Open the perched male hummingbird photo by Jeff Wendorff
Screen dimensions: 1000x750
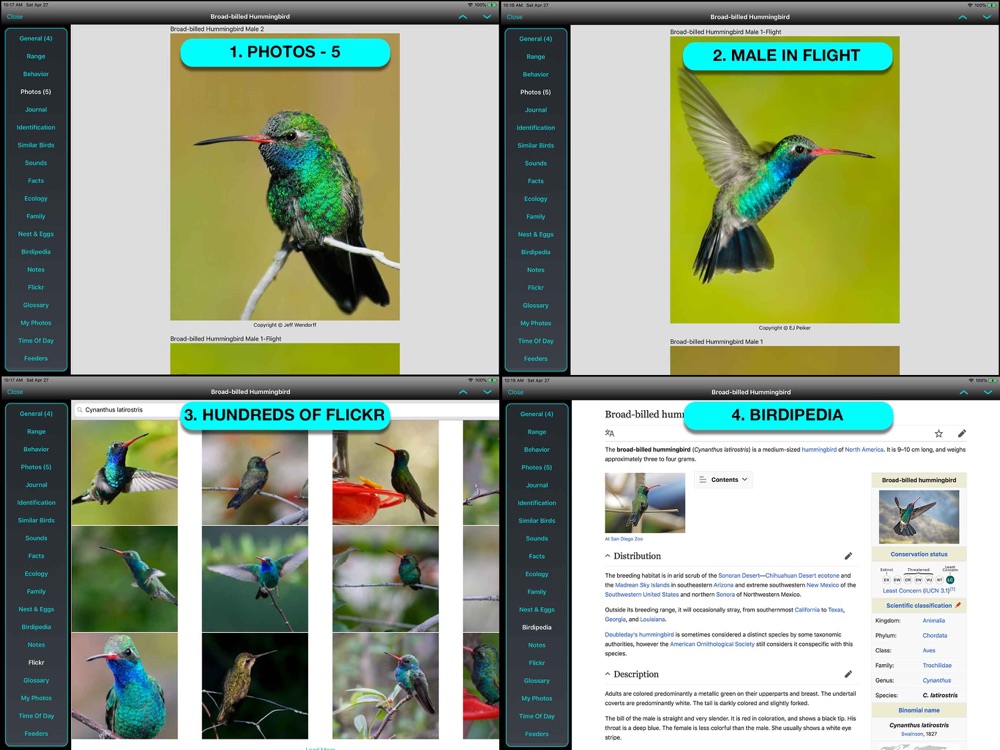(285, 177)
